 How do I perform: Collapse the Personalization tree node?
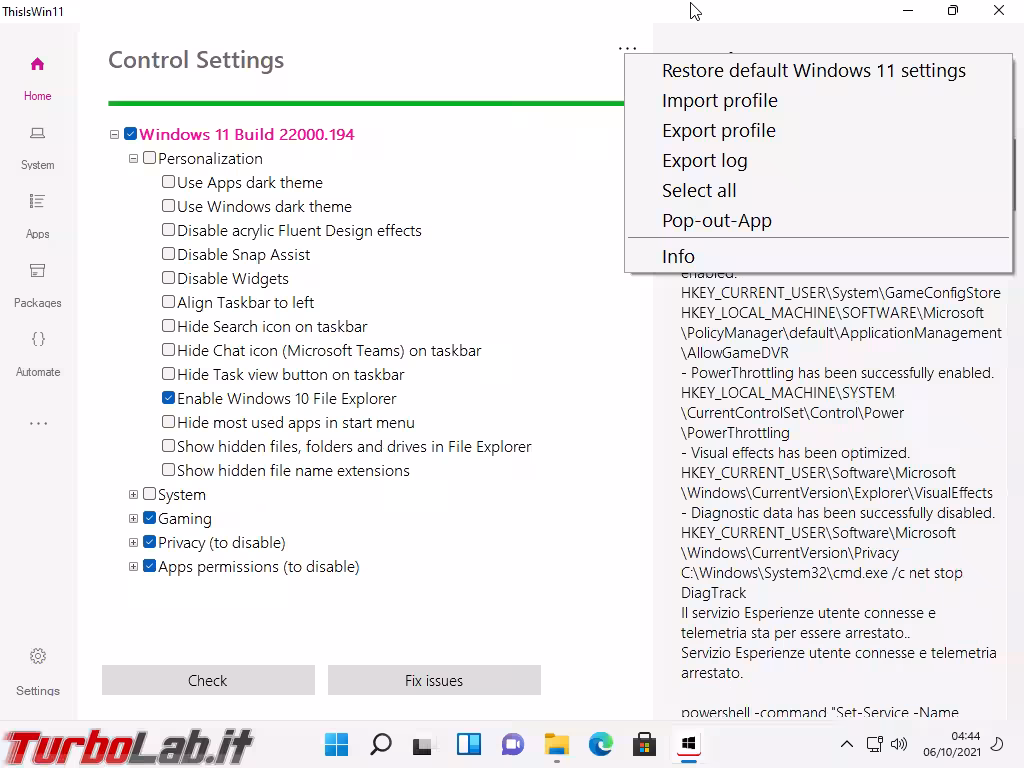[133, 159]
